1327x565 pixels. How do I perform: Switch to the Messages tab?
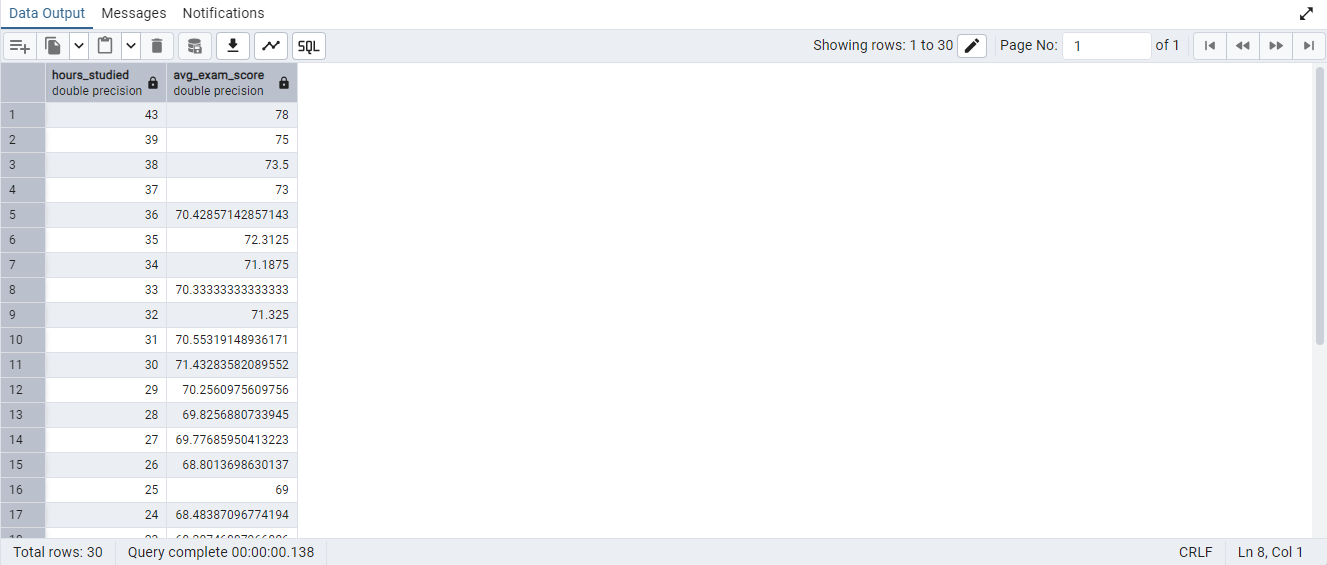pyautogui.click(x=134, y=13)
